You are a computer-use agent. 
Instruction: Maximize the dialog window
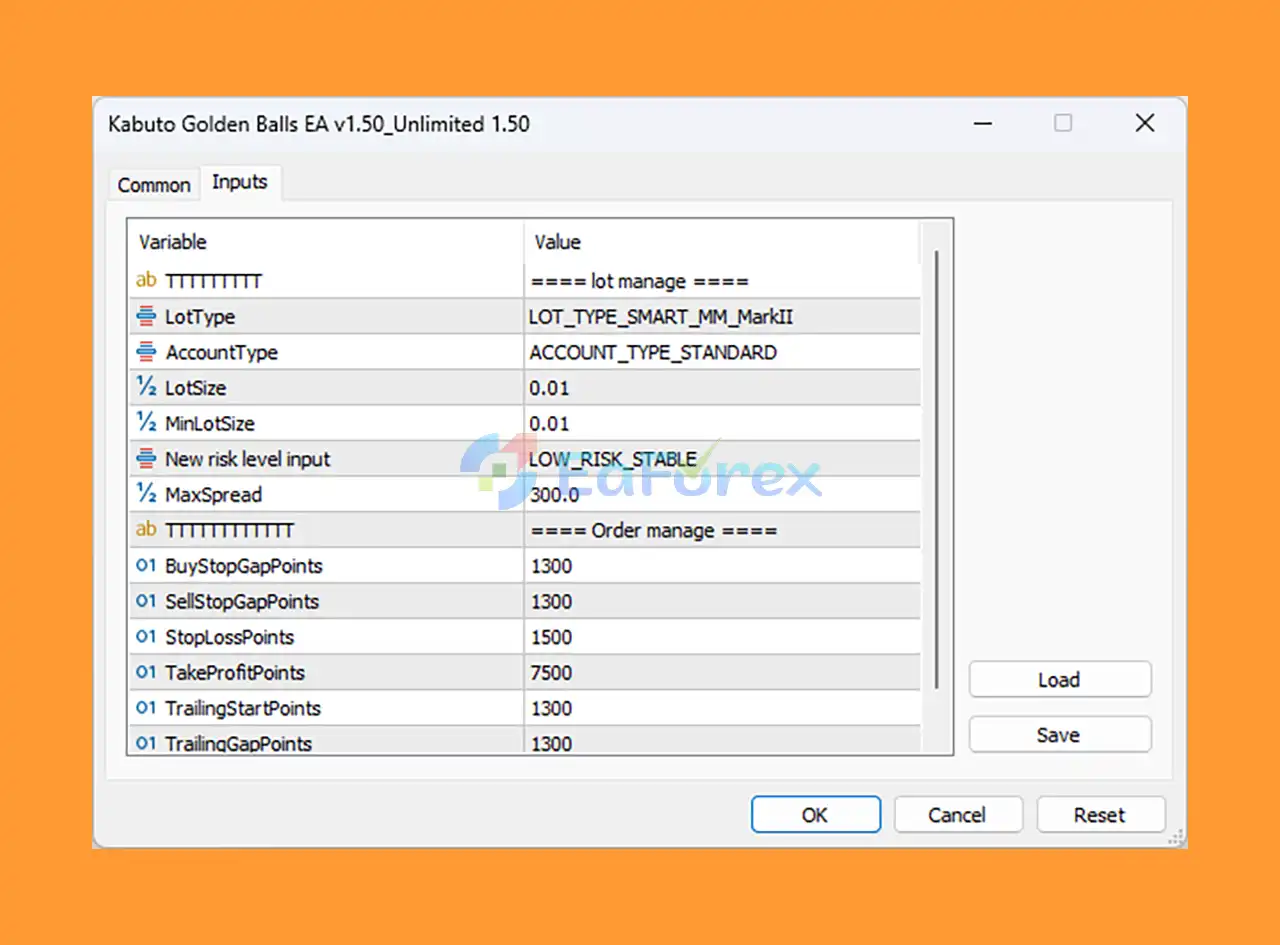coord(1063,123)
